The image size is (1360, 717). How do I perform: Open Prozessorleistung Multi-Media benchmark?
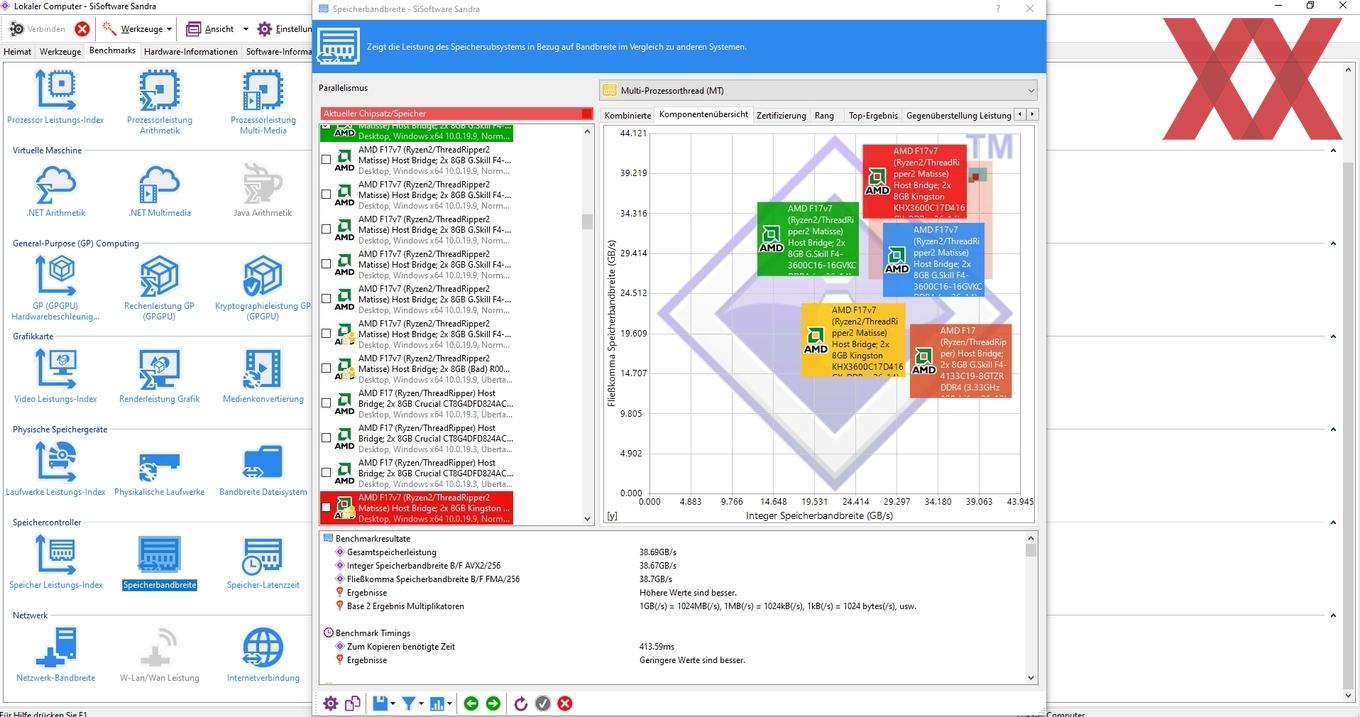pos(263,102)
